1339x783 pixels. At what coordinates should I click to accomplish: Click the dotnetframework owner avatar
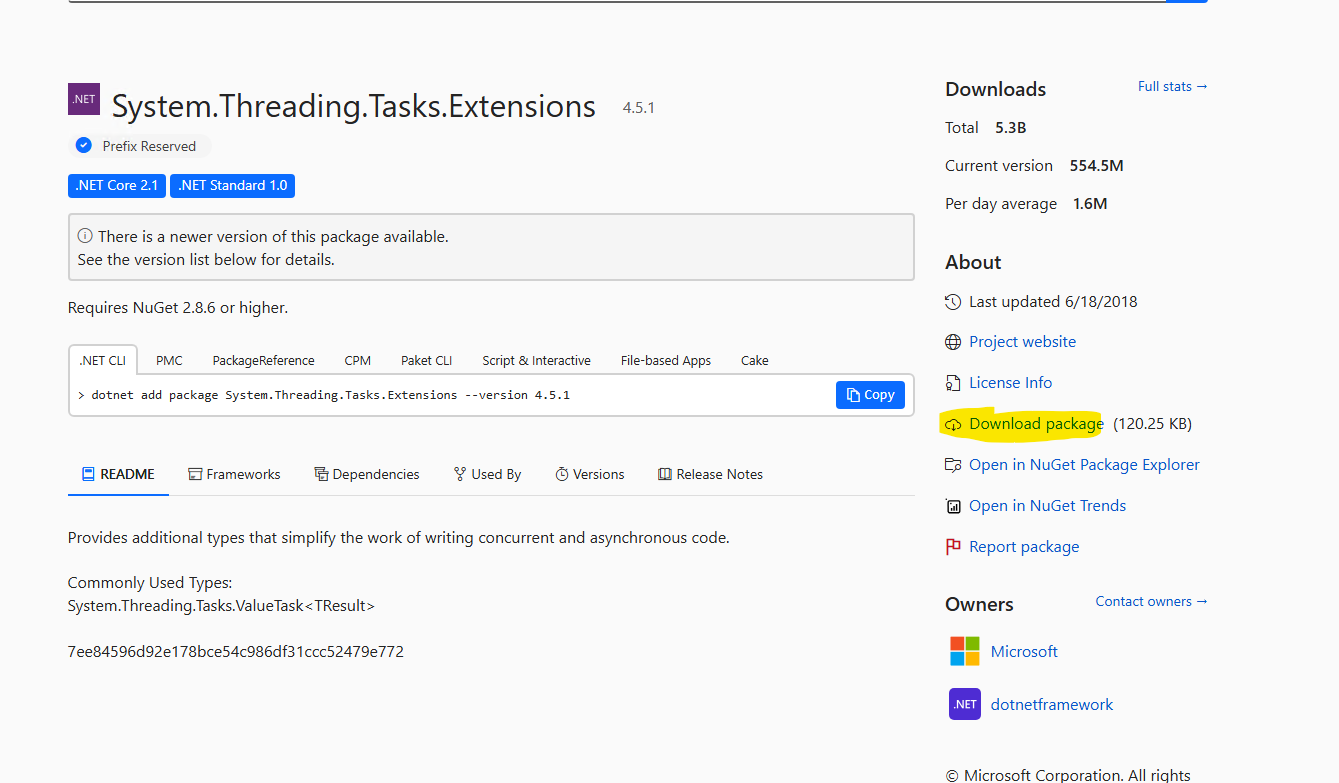click(964, 704)
